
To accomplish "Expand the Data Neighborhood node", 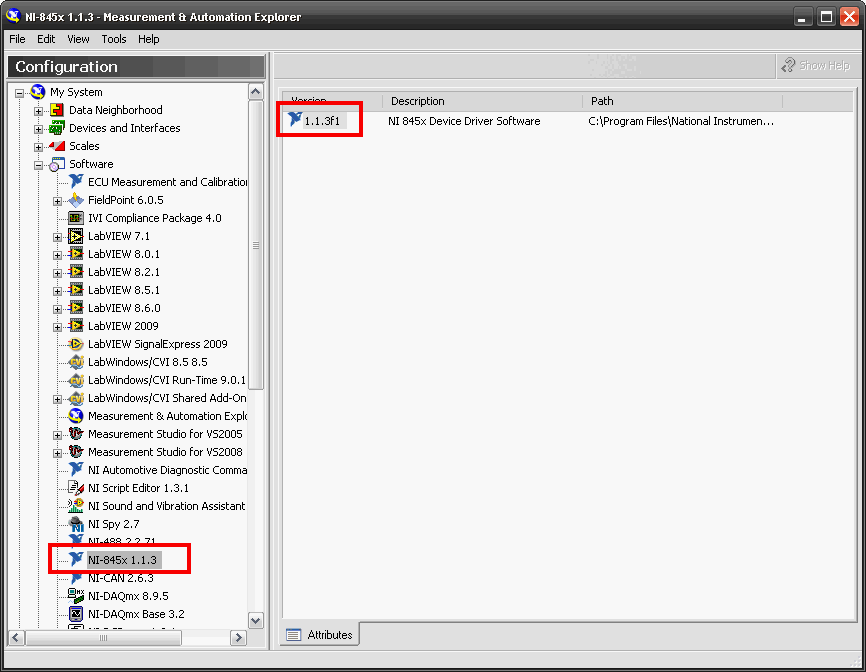I will (38, 111).
